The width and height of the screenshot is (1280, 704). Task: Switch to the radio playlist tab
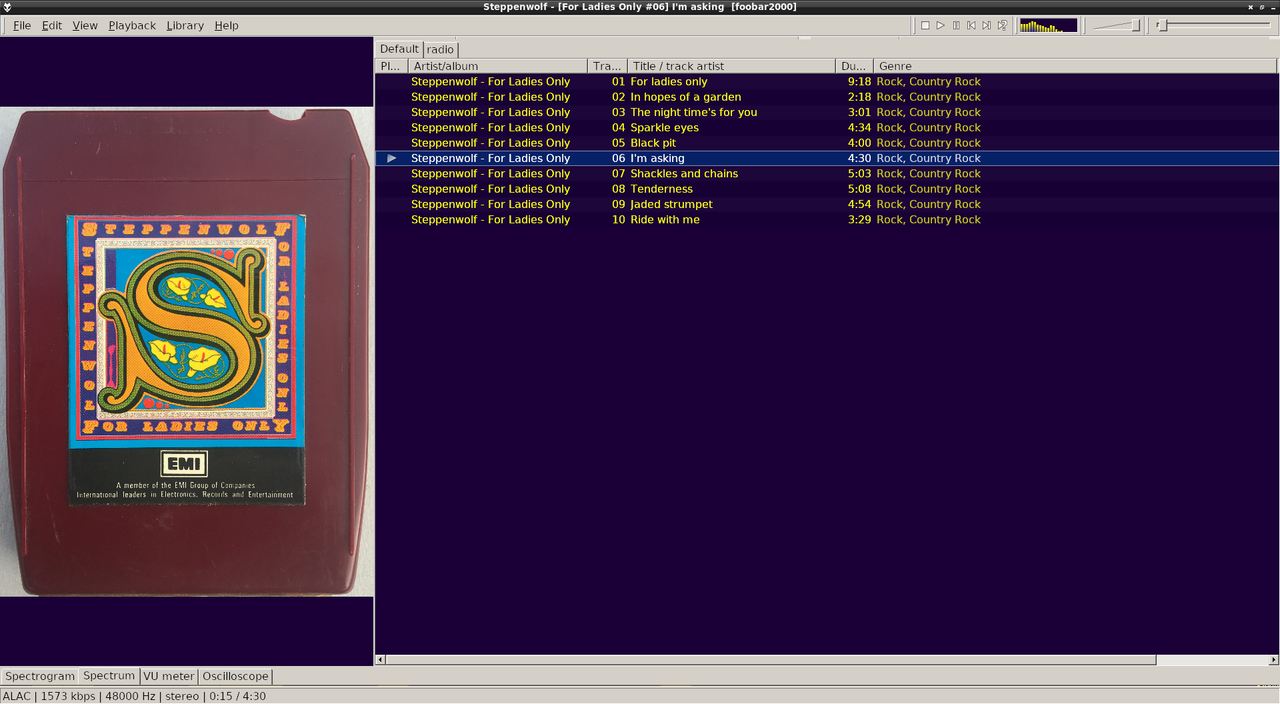440,49
